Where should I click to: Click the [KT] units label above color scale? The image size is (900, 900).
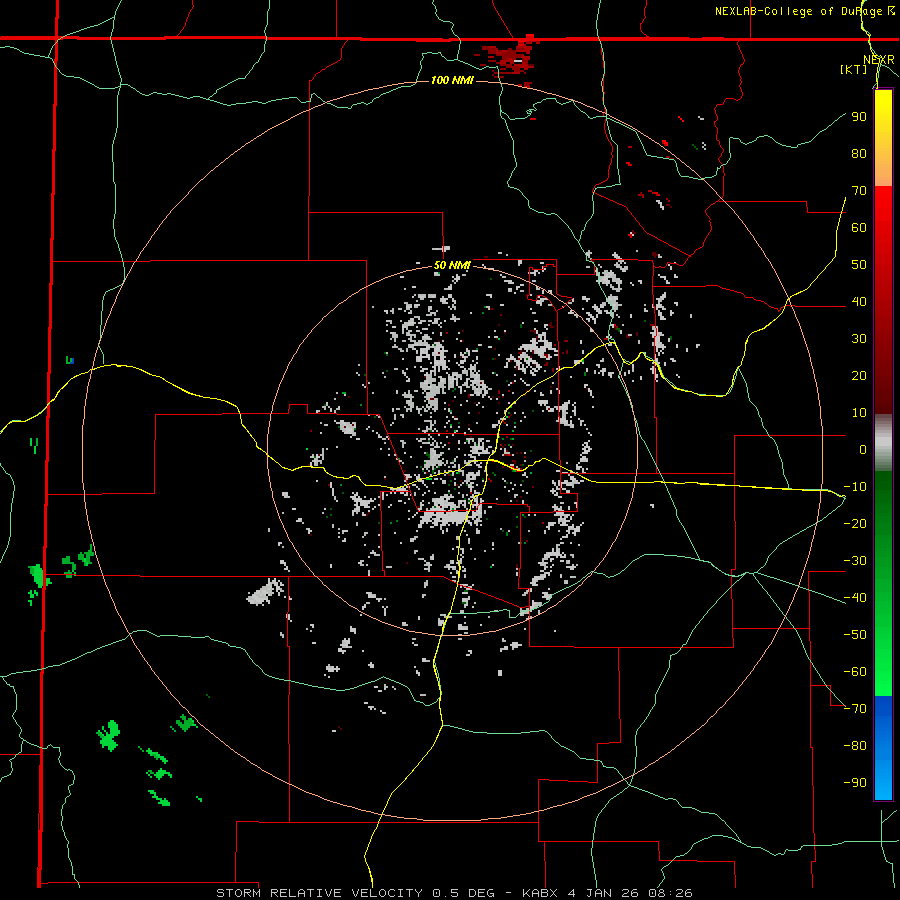tap(854, 69)
